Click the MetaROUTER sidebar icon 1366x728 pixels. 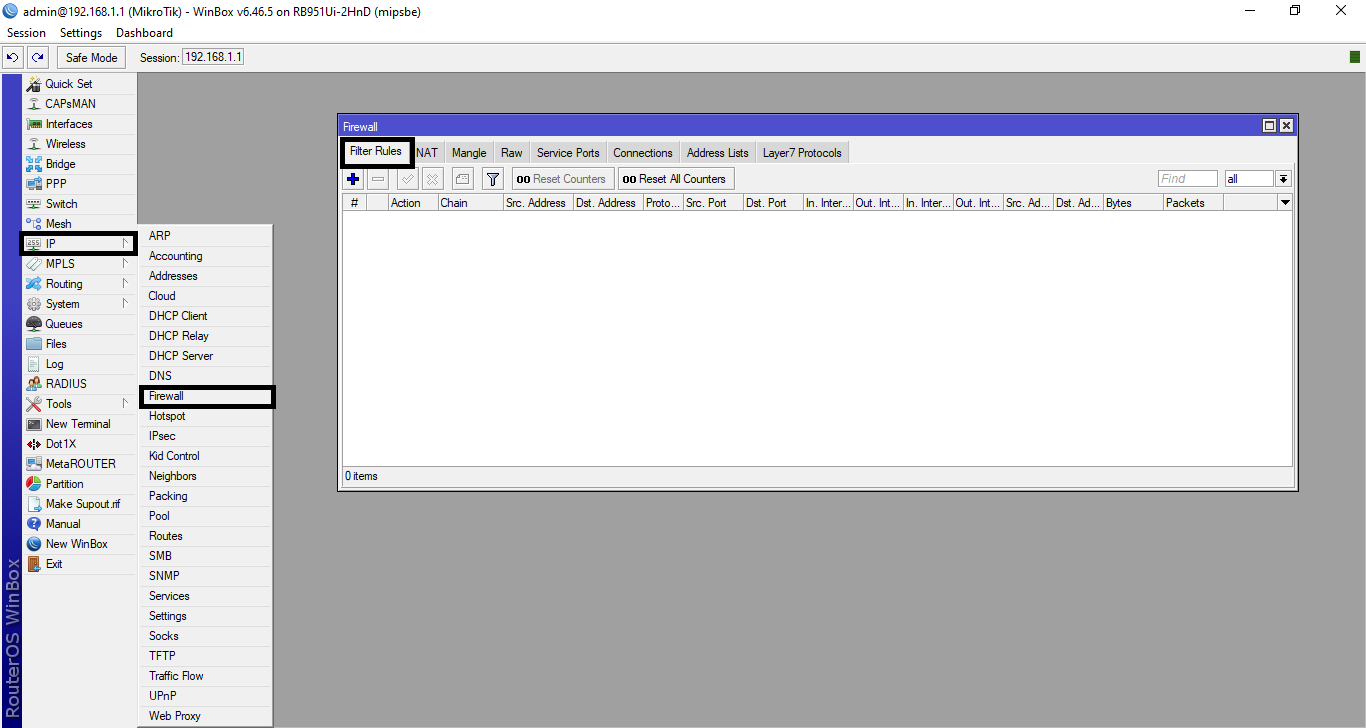(x=34, y=464)
